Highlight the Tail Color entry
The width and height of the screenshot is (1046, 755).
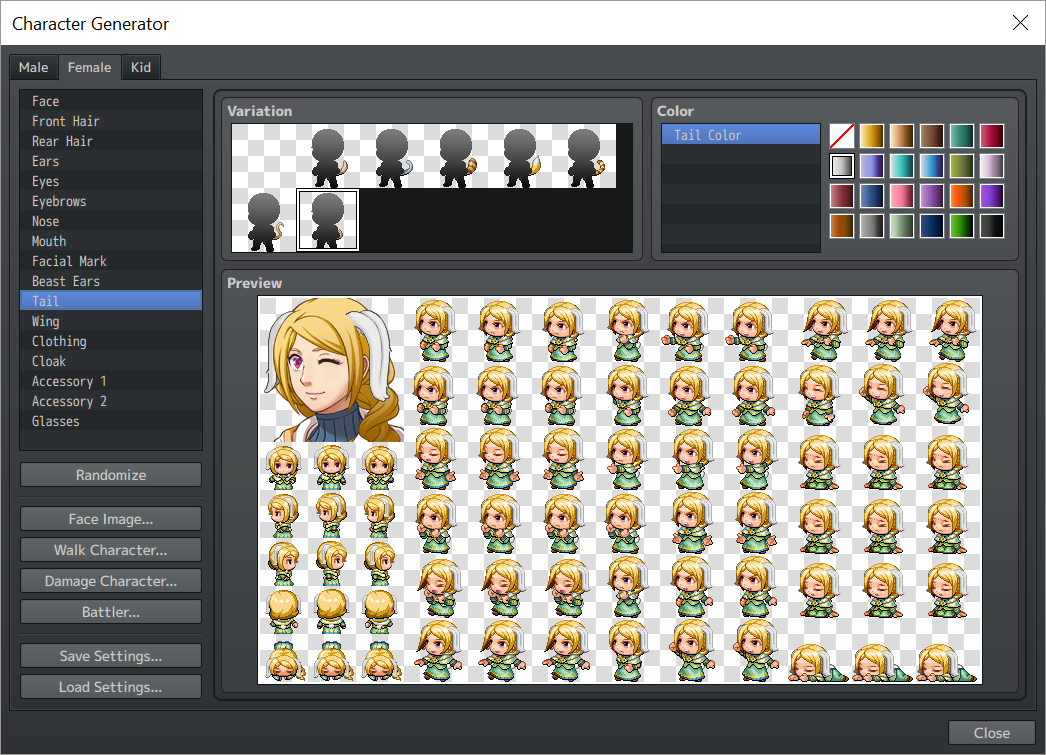click(x=741, y=133)
